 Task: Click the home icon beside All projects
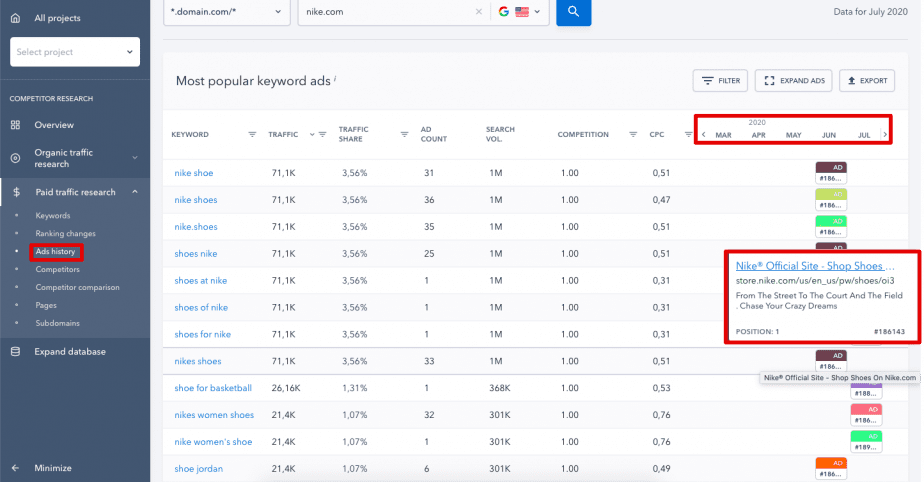click(x=15, y=18)
